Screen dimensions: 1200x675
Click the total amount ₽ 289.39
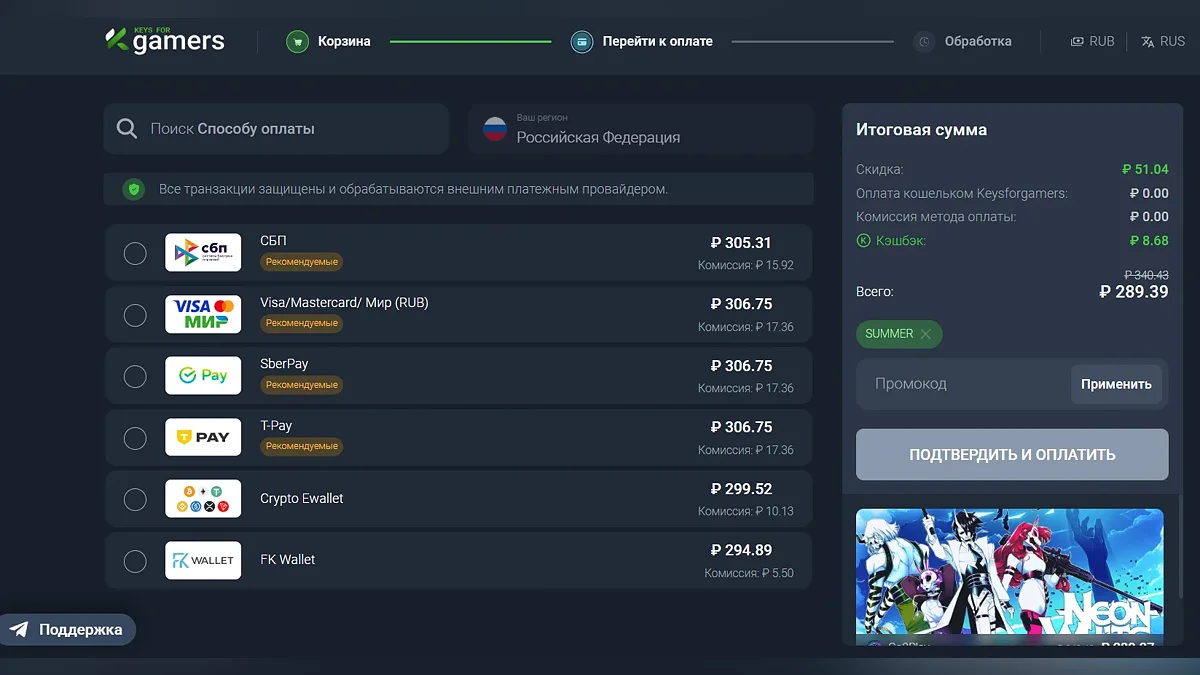click(x=1134, y=292)
